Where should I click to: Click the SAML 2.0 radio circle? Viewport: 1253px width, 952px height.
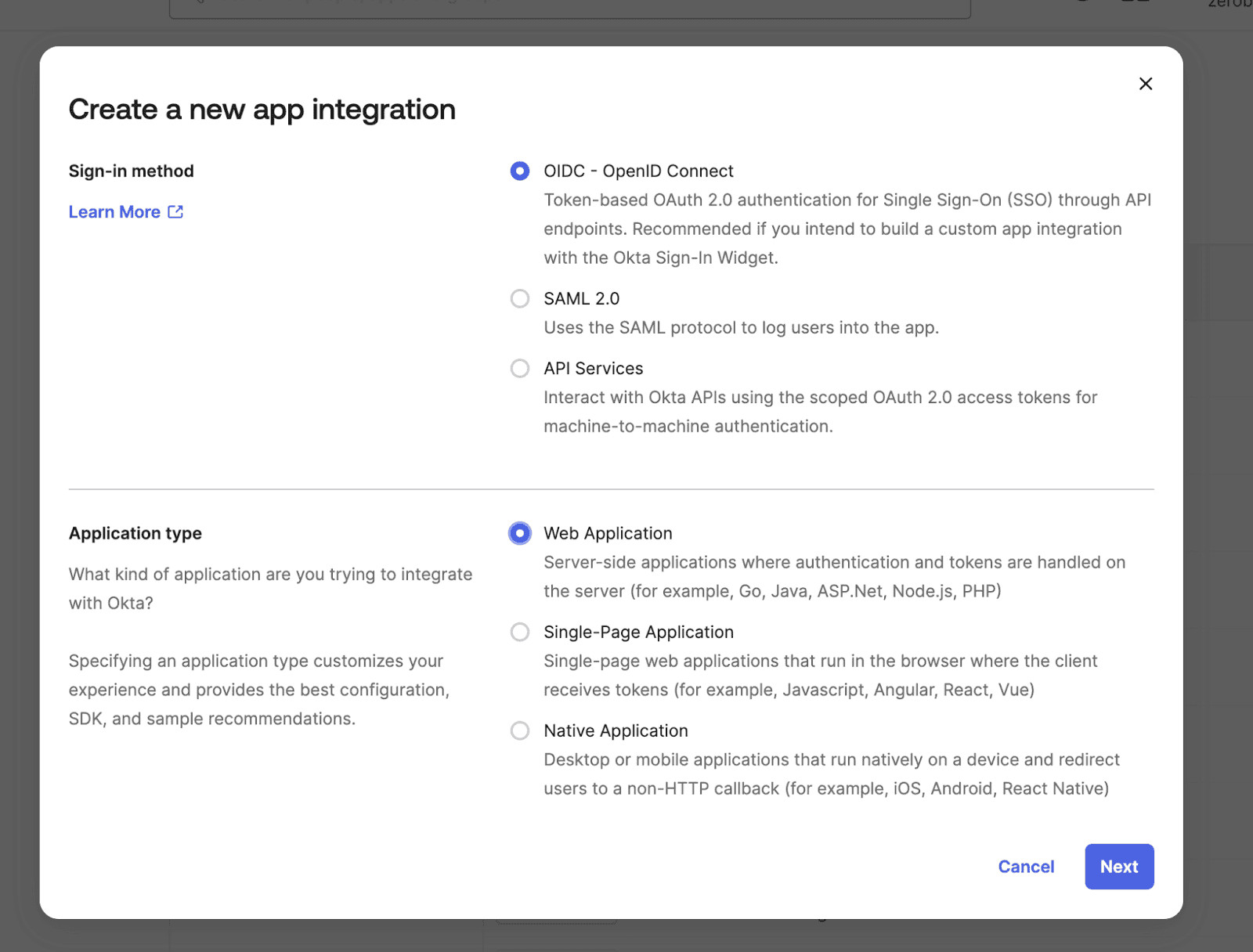519,298
